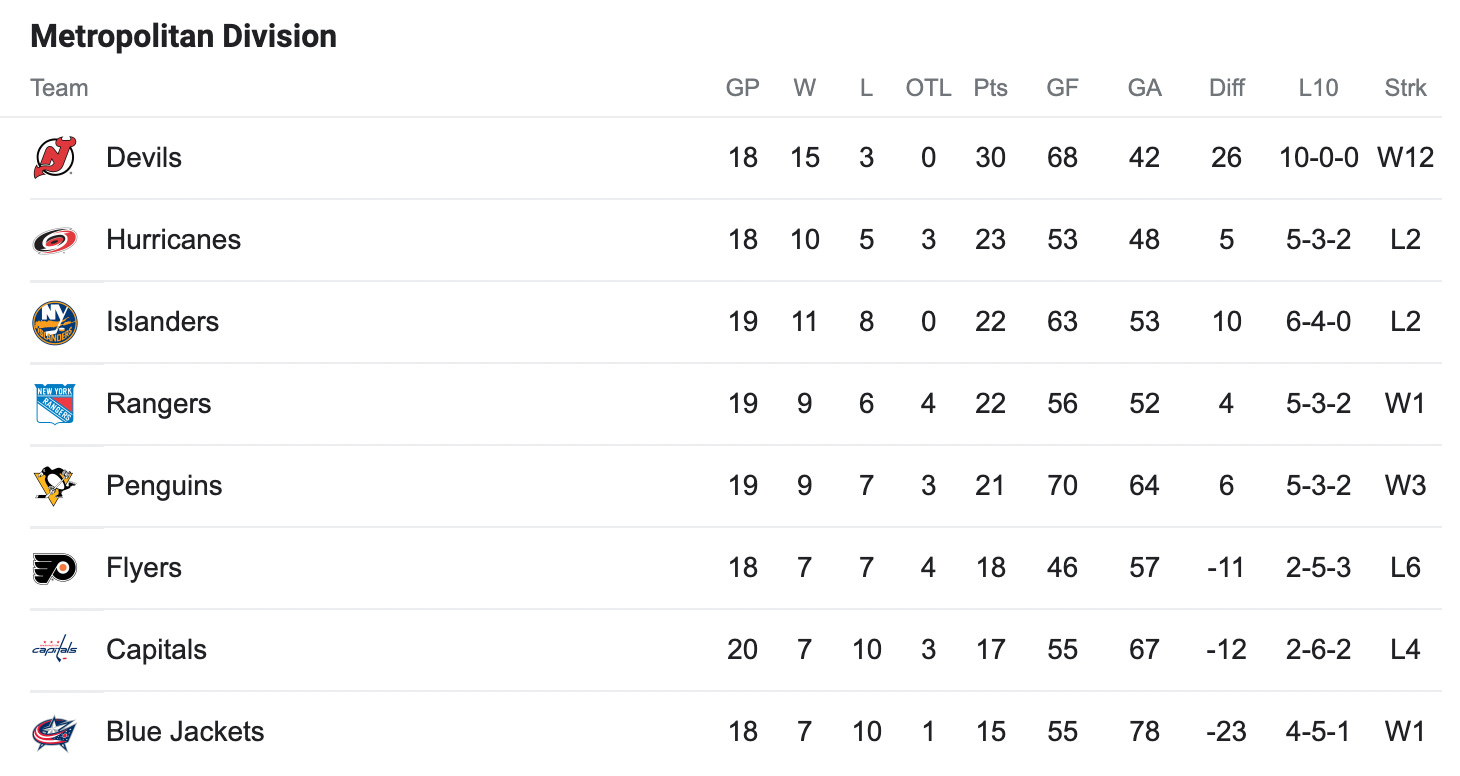
Task: Click the Pts column header
Action: 990,88
